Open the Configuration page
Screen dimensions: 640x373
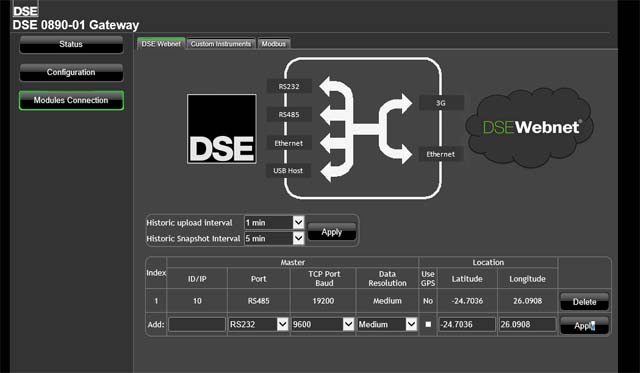(x=71, y=73)
